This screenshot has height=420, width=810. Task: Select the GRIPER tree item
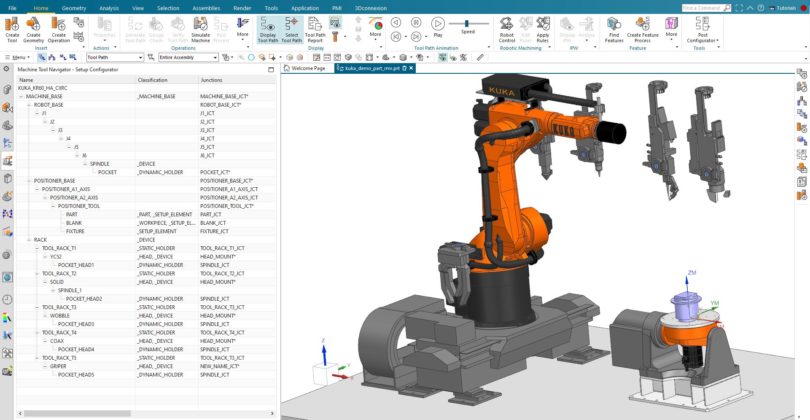coord(58,366)
